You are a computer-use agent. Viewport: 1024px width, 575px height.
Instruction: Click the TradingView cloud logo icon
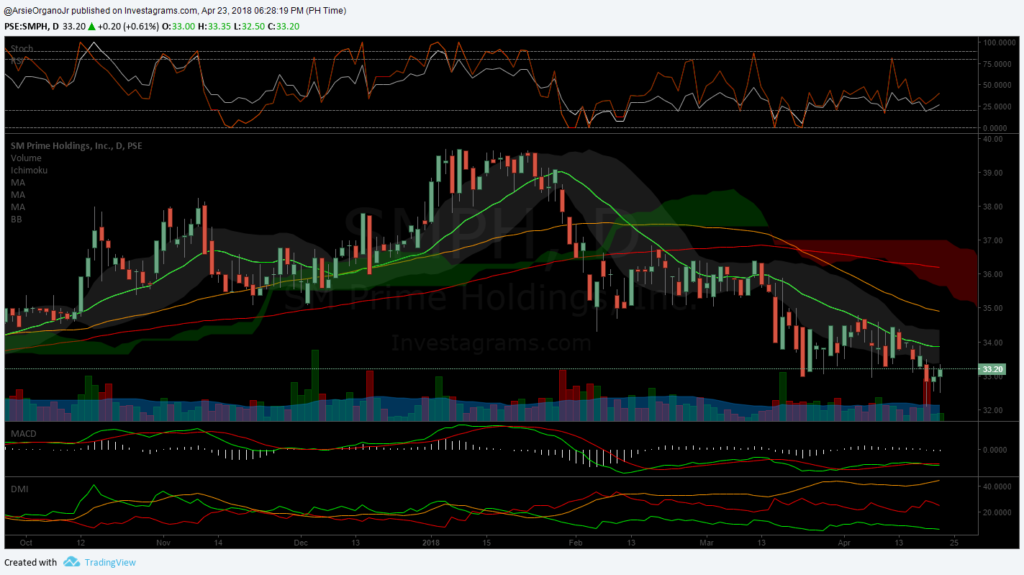click(72, 562)
